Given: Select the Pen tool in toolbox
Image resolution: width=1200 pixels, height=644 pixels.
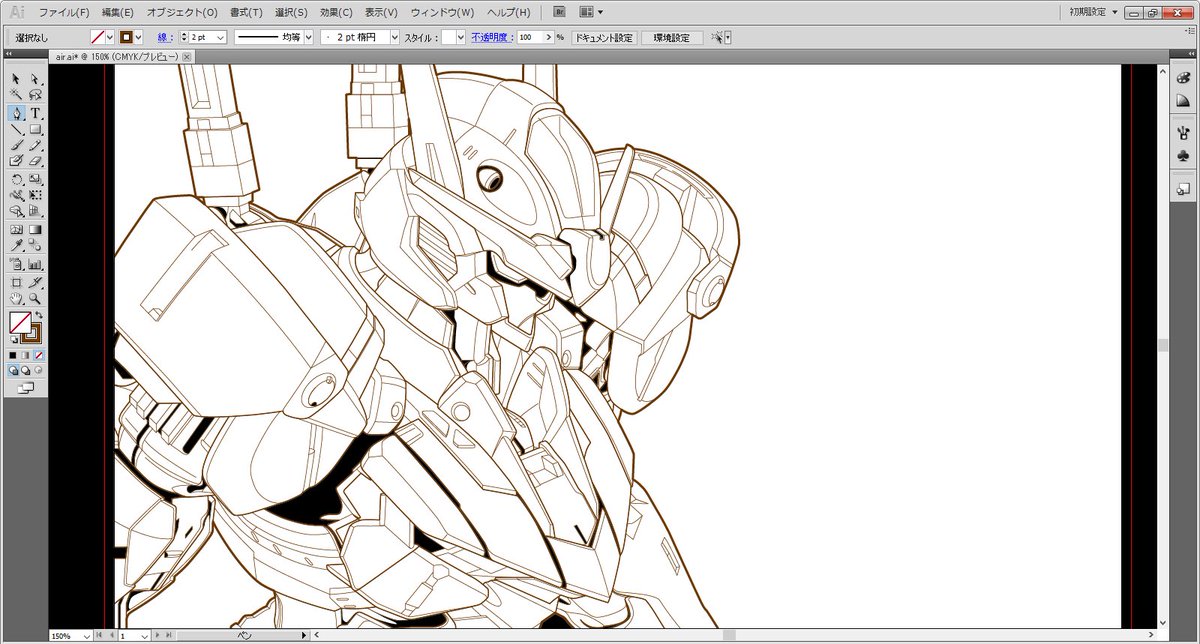Looking at the screenshot, I should [x=17, y=112].
